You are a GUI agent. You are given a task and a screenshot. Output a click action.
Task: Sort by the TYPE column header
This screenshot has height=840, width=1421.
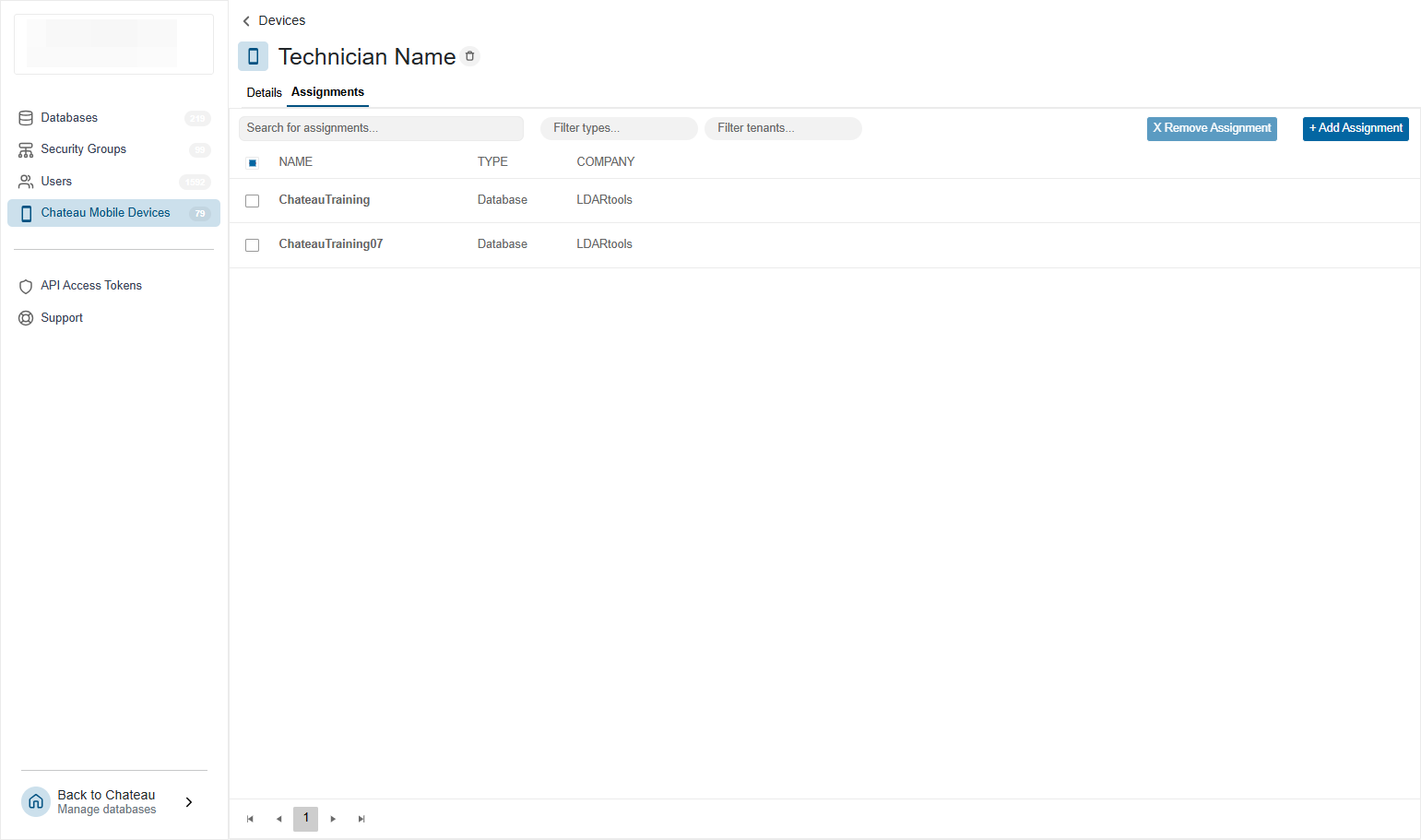point(492,161)
